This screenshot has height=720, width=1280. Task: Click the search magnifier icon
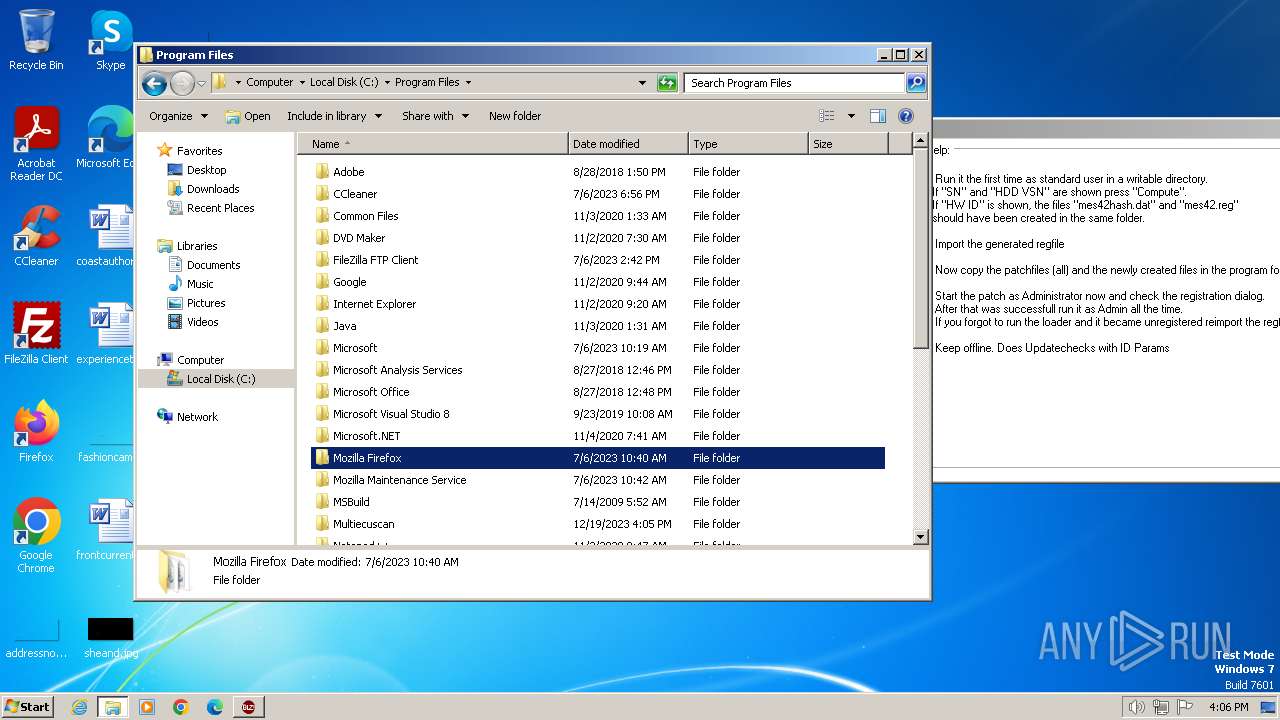915,83
